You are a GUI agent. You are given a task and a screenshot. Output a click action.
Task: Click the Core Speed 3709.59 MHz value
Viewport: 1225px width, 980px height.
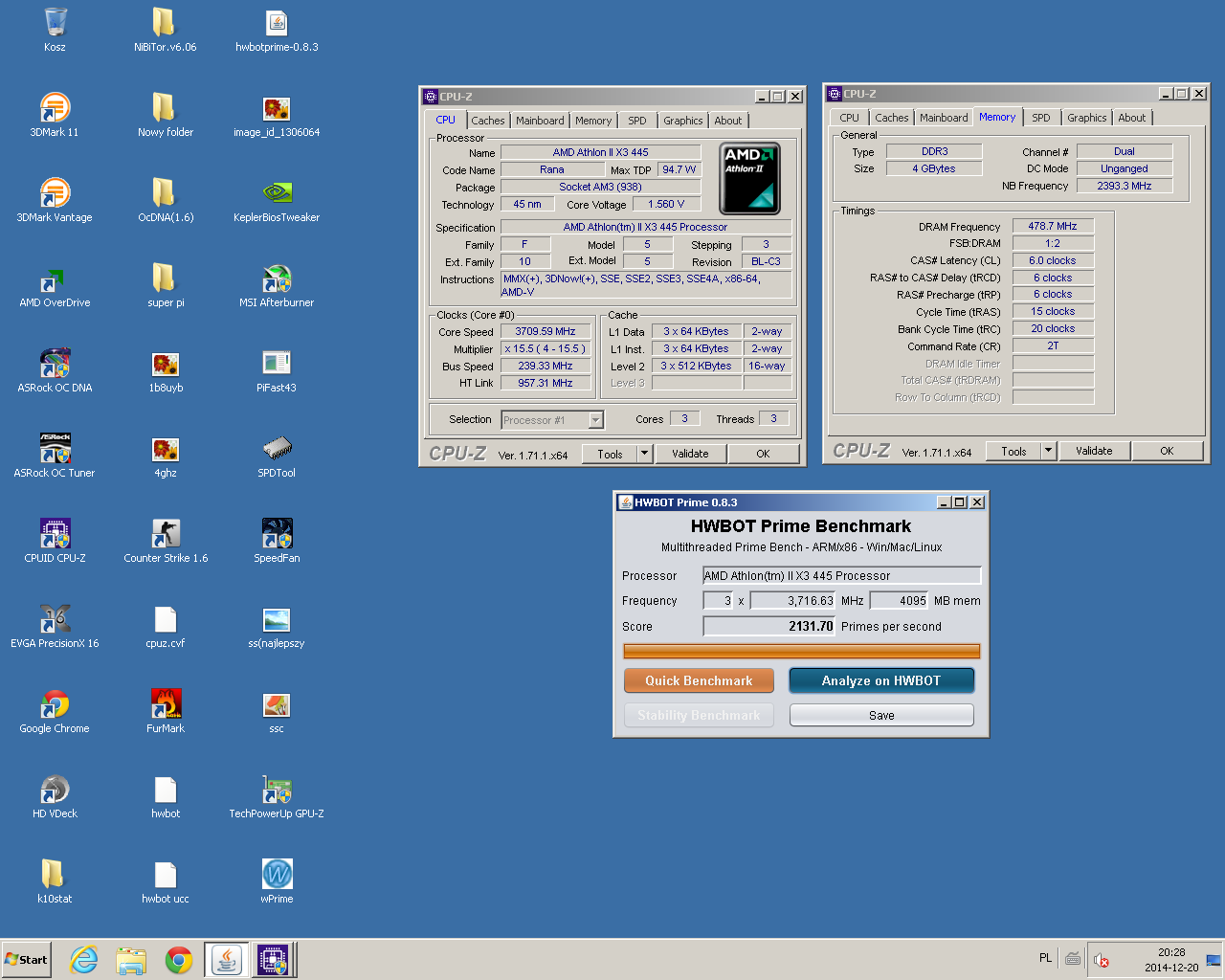pyautogui.click(x=546, y=331)
